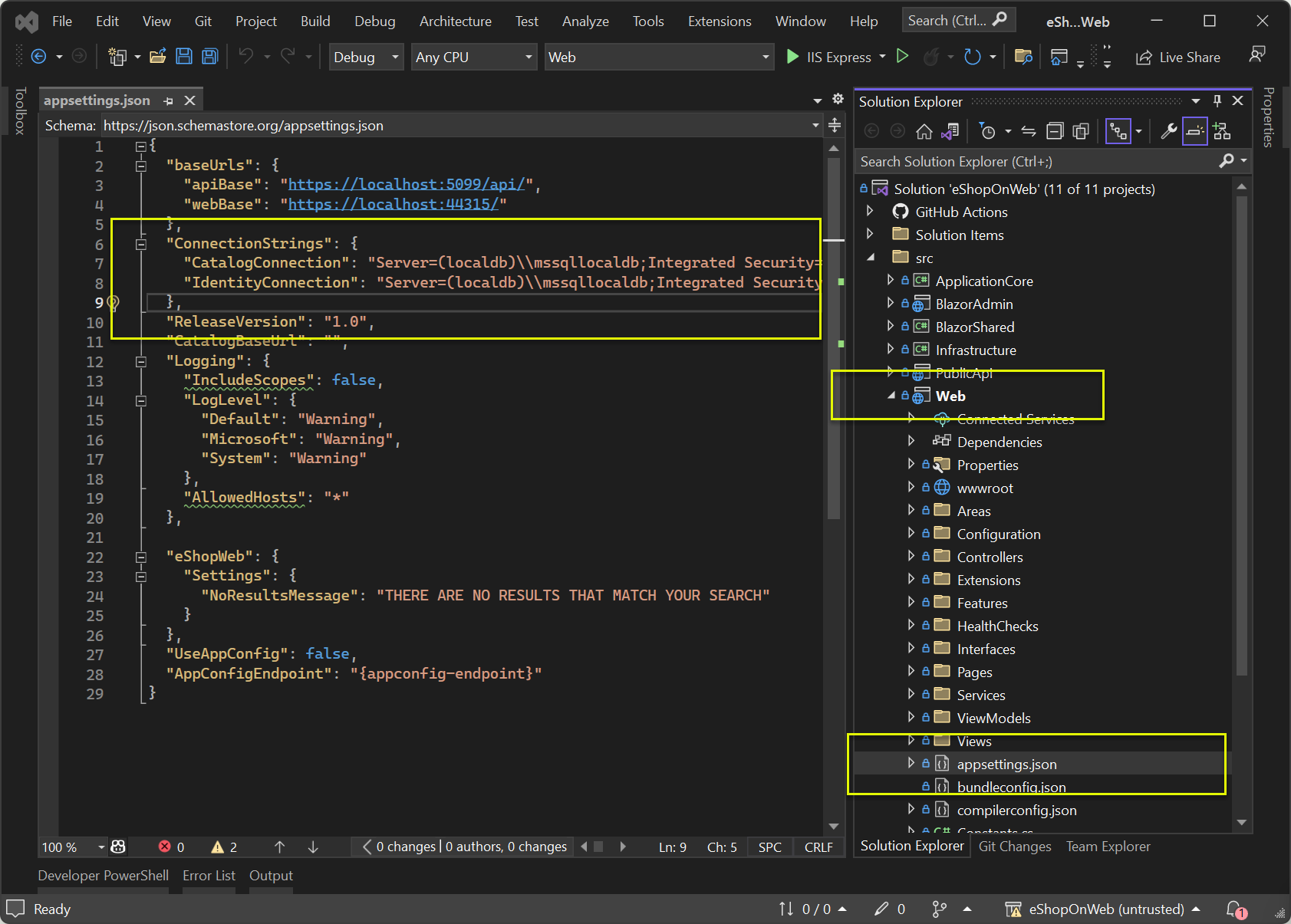Open the Architecture menu

click(456, 21)
